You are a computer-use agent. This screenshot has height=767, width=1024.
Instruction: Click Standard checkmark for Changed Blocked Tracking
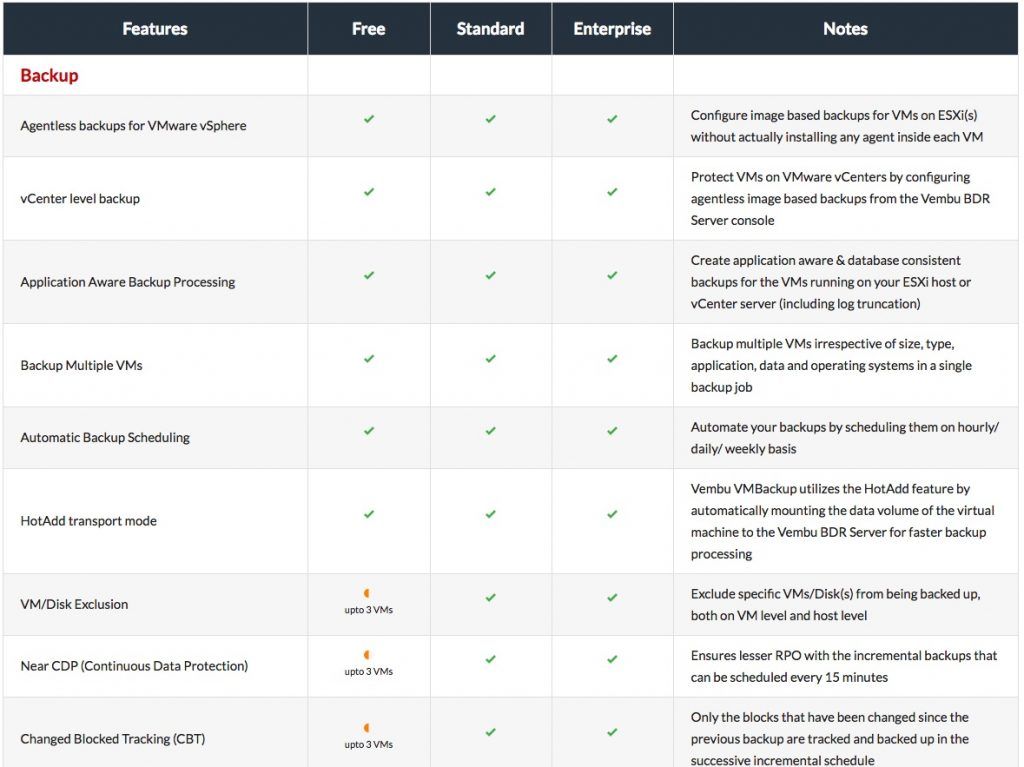point(490,732)
